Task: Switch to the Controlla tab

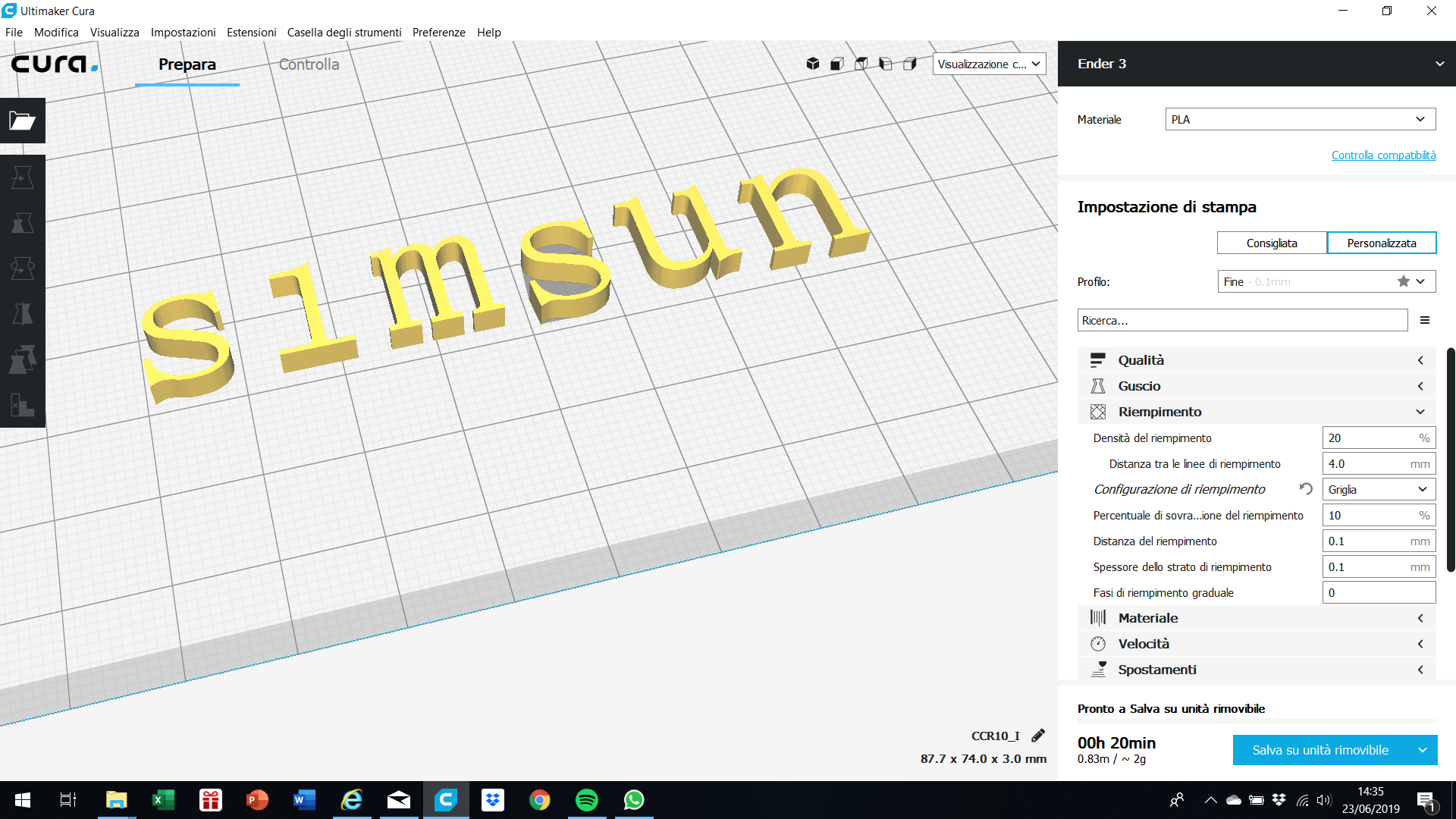Action: (309, 64)
